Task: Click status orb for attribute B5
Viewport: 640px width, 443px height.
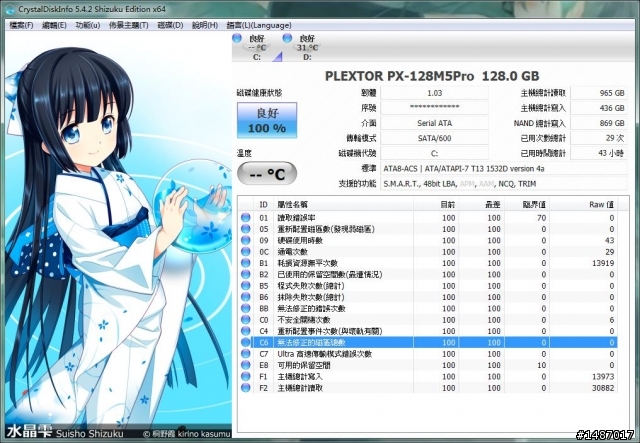Action: point(245,286)
